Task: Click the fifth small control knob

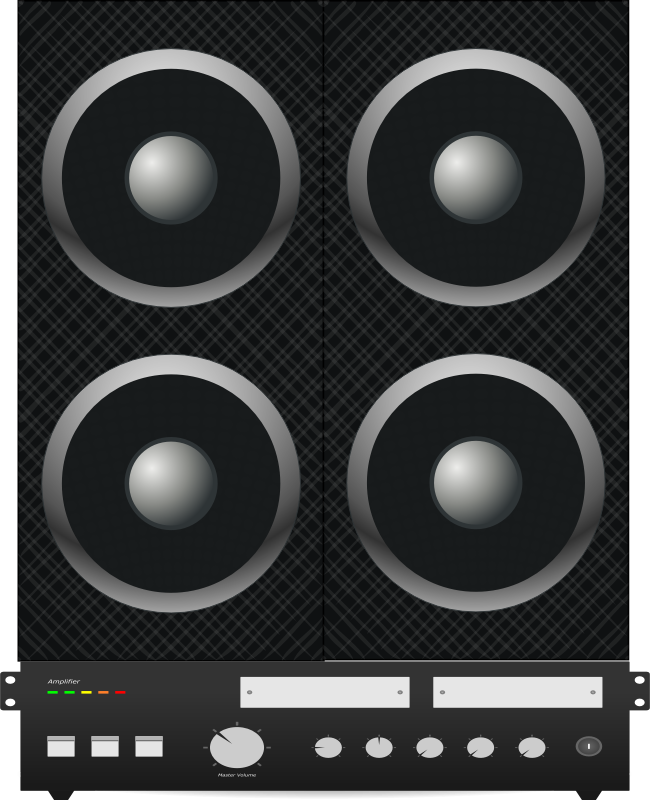Action: [x=532, y=747]
